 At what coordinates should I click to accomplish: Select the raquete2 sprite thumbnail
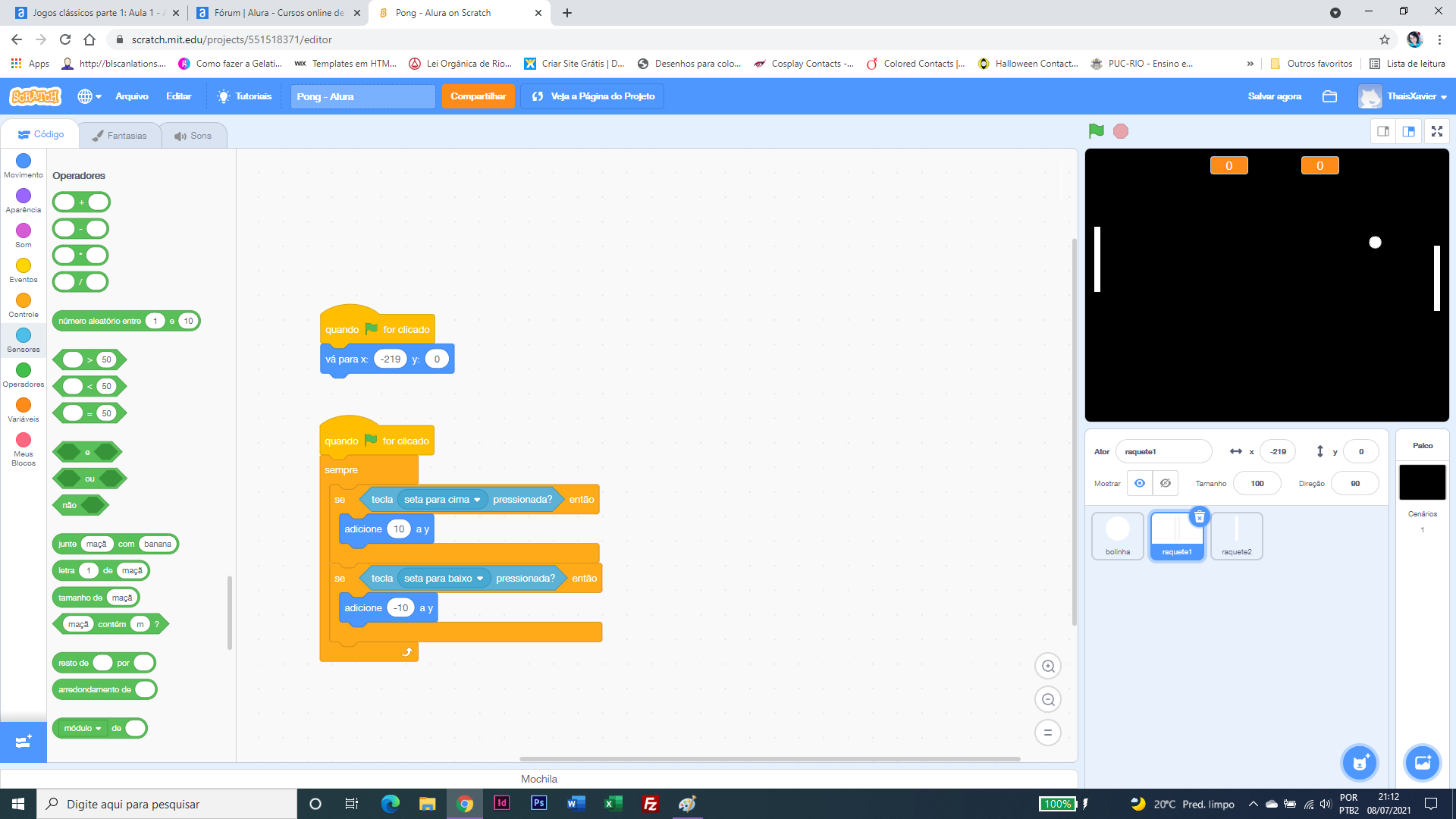1237,536
